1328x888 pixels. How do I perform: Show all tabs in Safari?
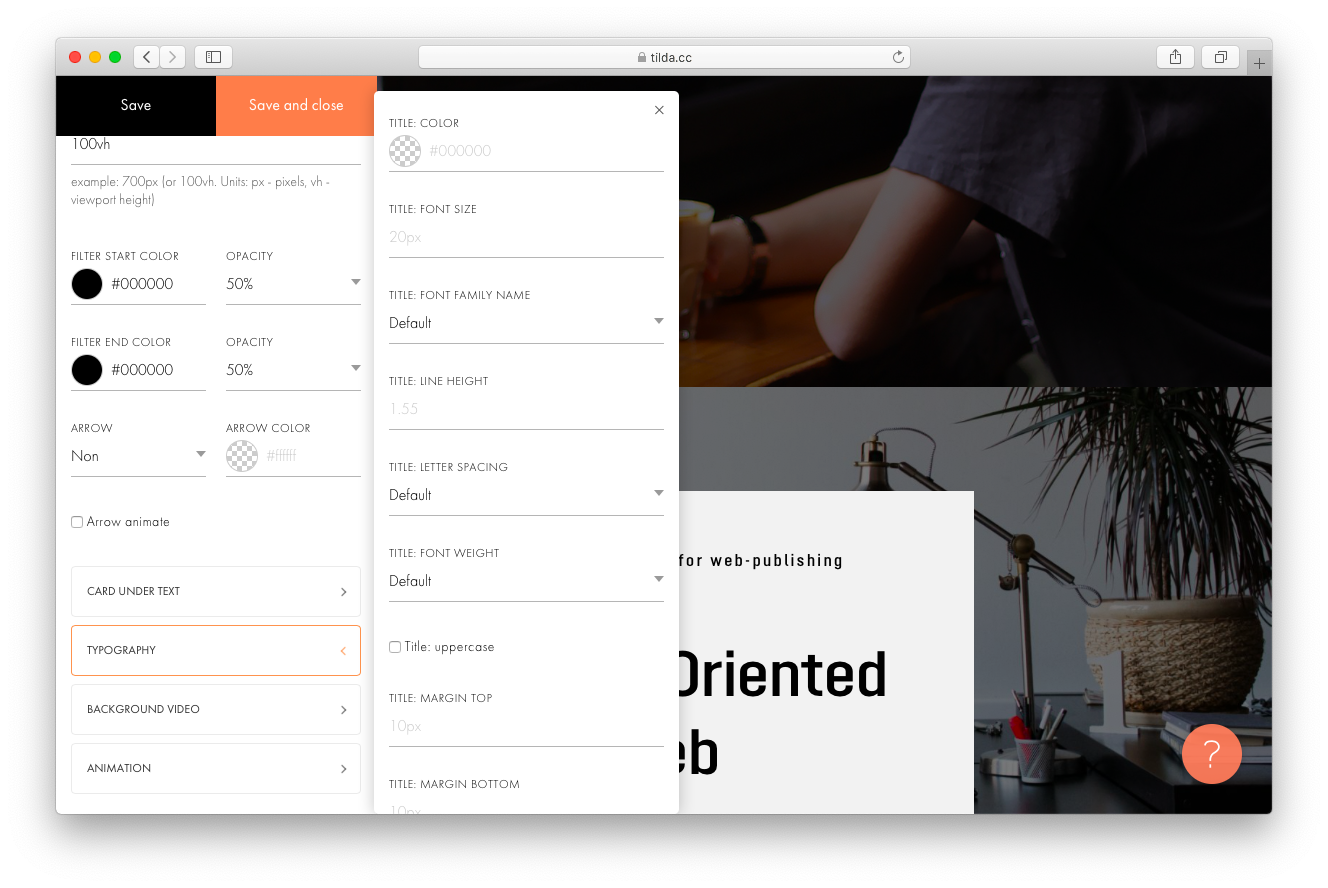point(1220,57)
